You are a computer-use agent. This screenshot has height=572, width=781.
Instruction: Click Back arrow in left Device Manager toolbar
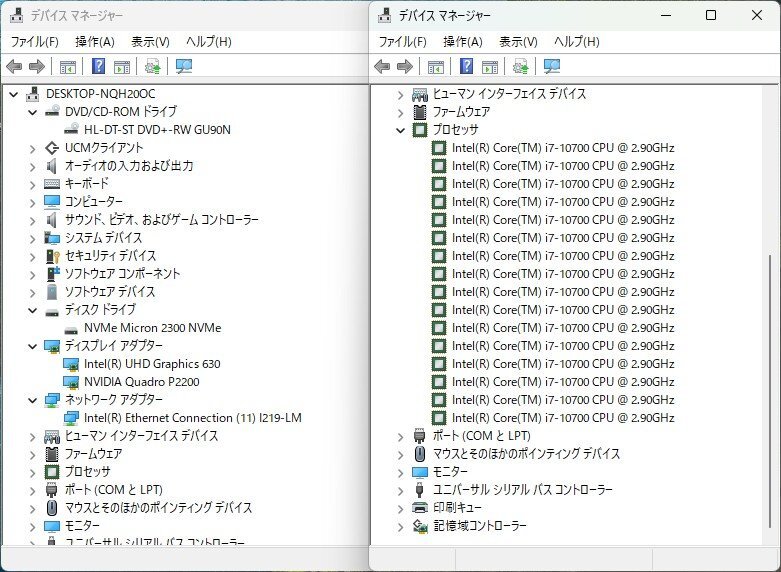[14, 66]
